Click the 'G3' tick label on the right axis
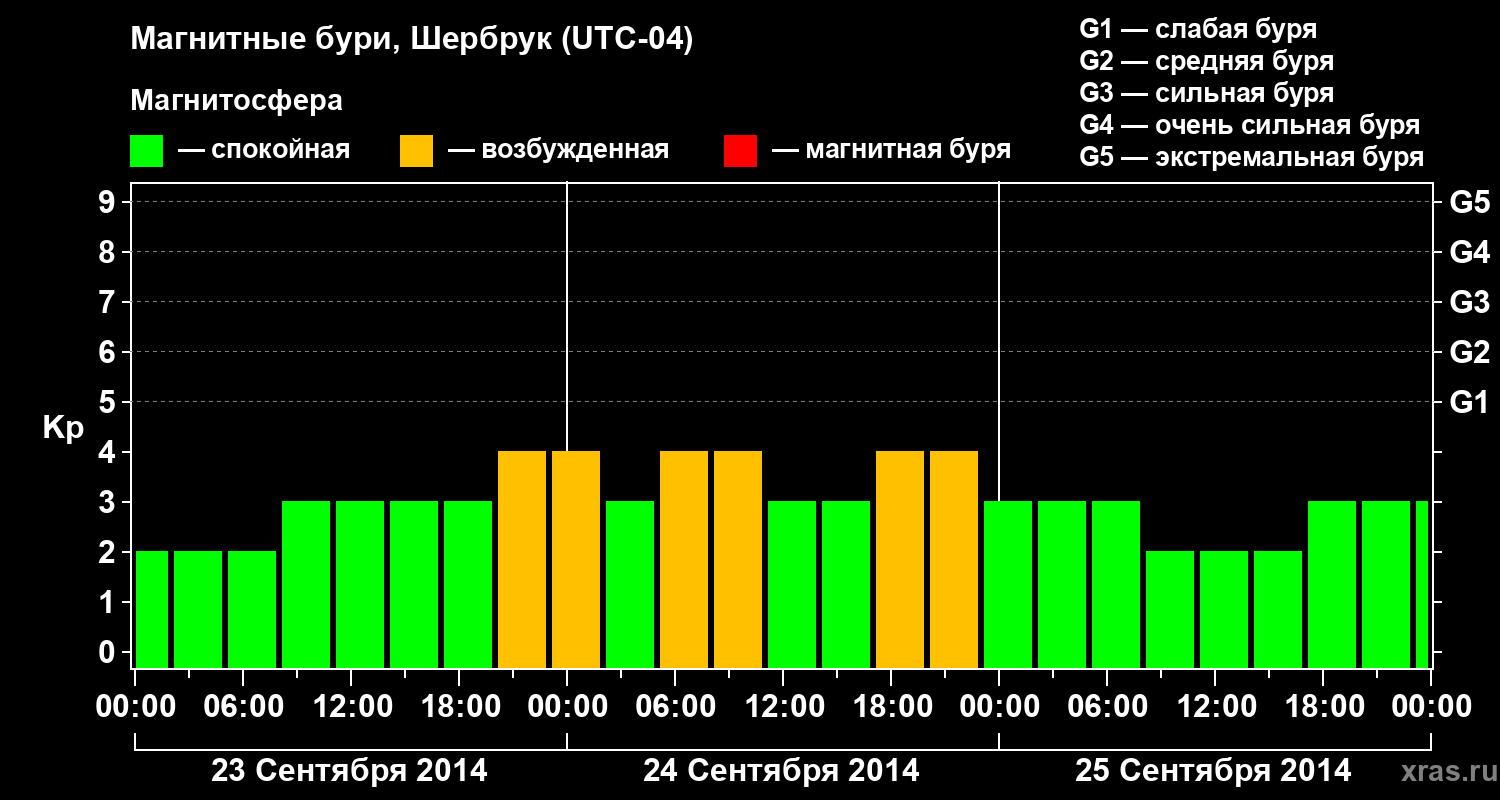The width and height of the screenshot is (1500, 800). [x=1469, y=302]
